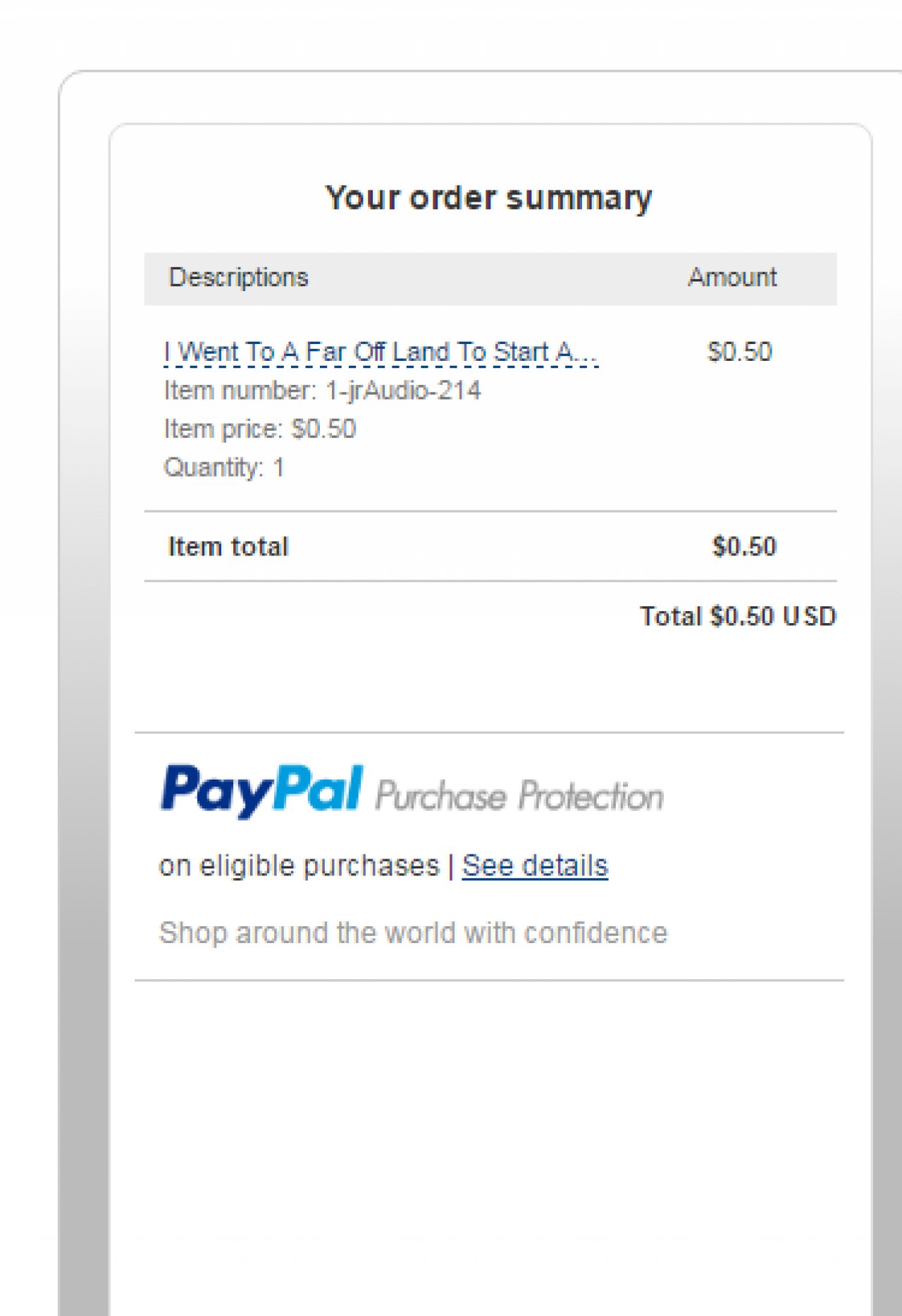Click the Item price $0.50 line

click(x=259, y=429)
